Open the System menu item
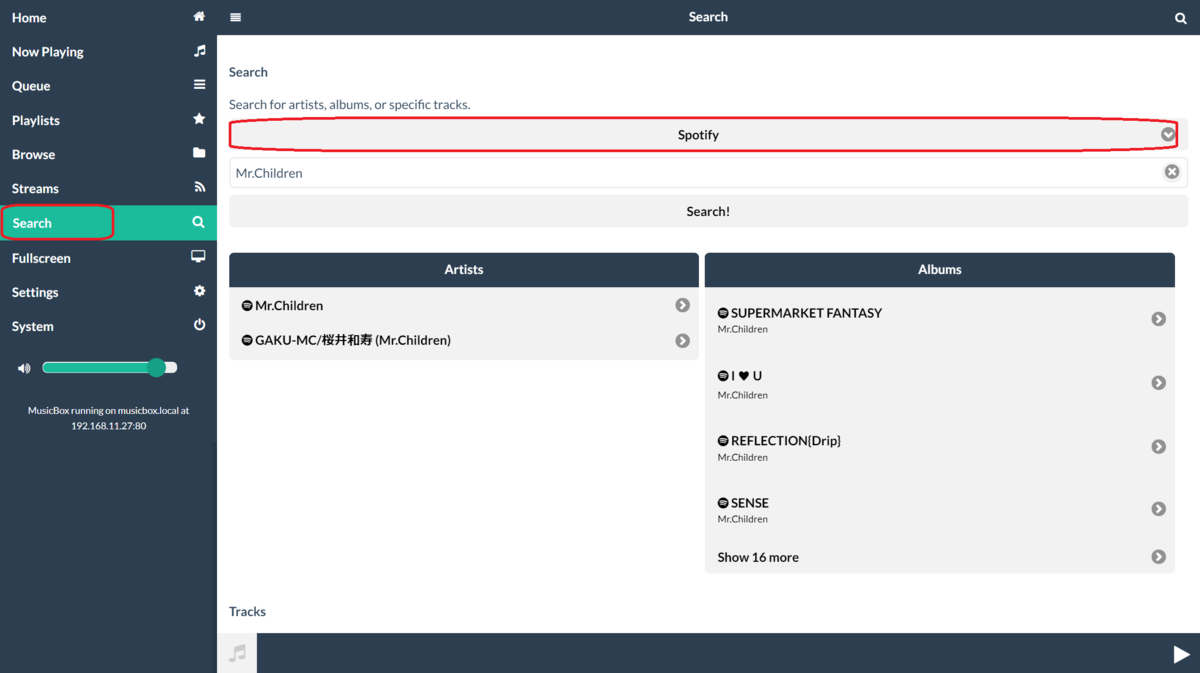 tap(108, 326)
